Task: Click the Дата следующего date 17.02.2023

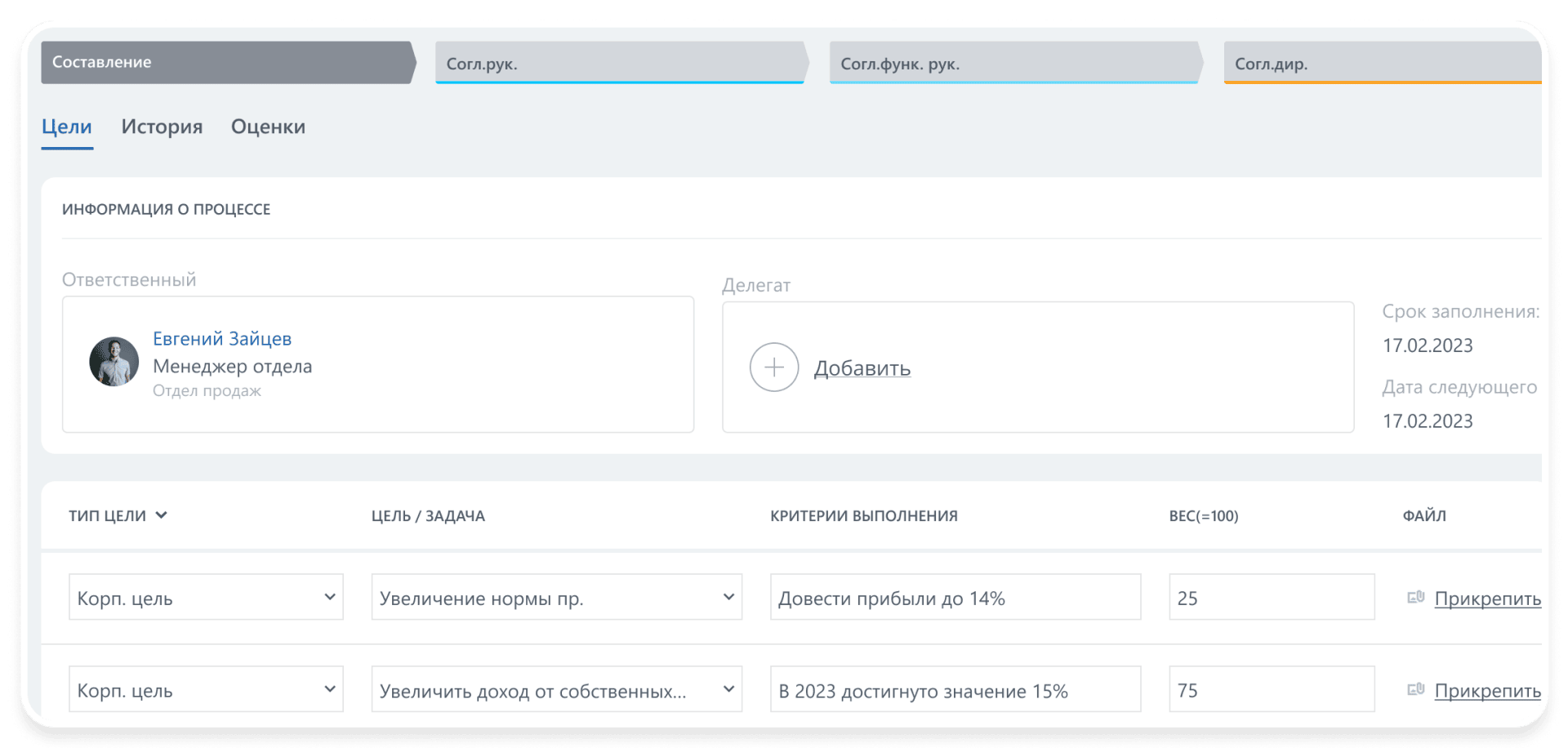Action: click(x=1428, y=421)
